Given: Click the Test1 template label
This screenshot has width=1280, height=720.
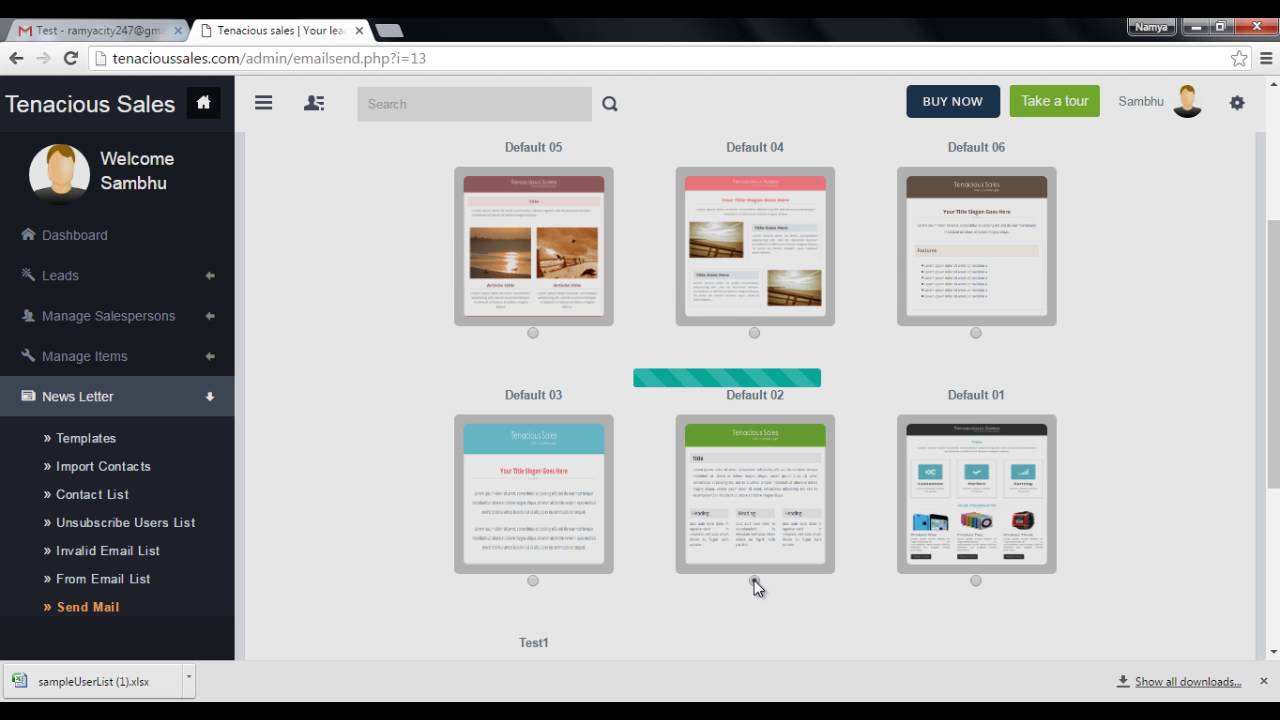Looking at the screenshot, I should point(534,642).
